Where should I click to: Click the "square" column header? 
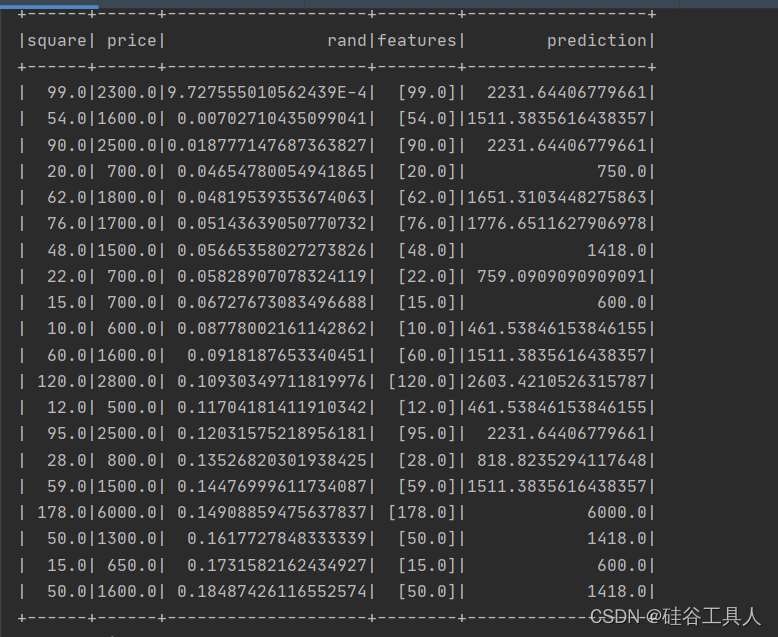[57, 41]
